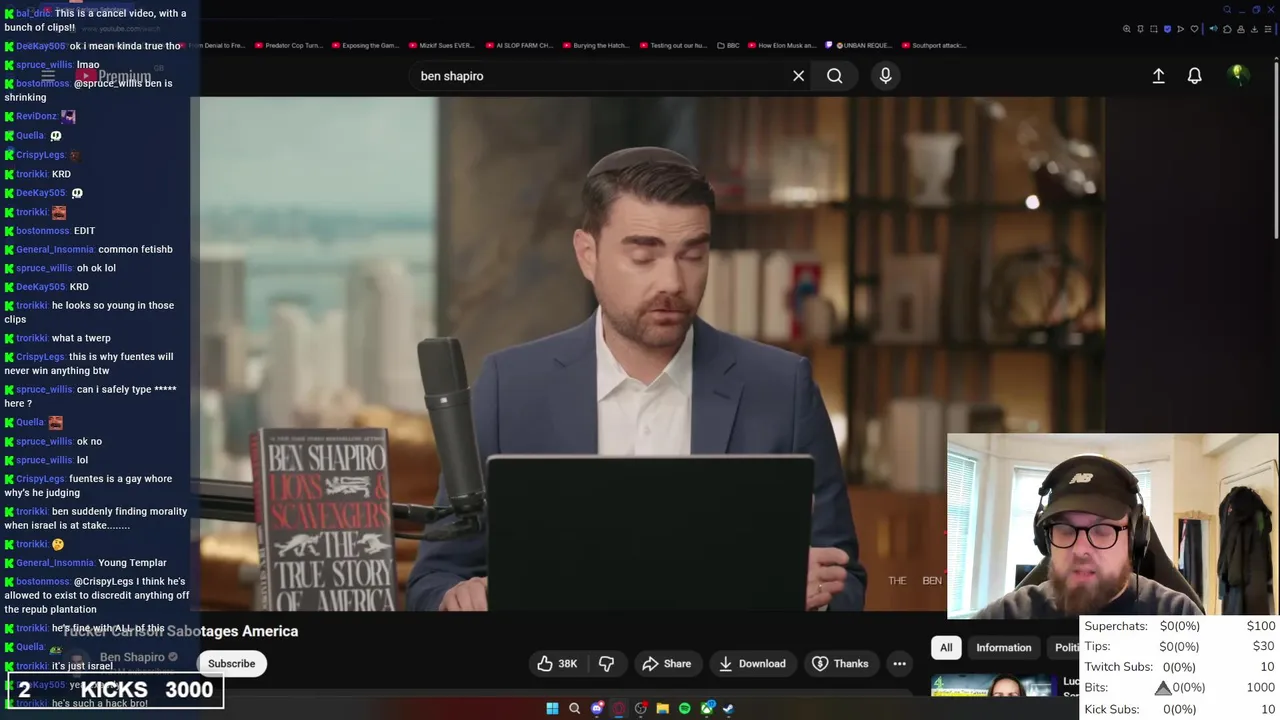The height and width of the screenshot is (720, 1280).
Task: Open browser extensions cube icon
Action: tap(1227, 29)
